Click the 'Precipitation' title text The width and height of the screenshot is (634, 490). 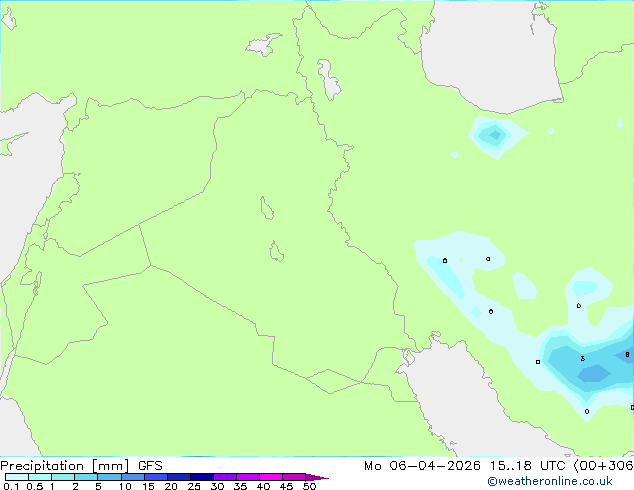[x=42, y=466]
